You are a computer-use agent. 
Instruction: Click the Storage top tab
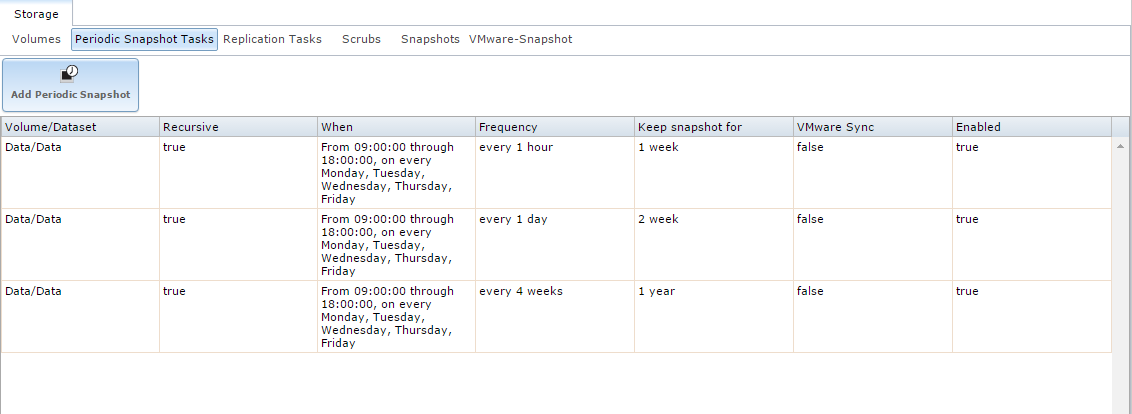pos(36,14)
